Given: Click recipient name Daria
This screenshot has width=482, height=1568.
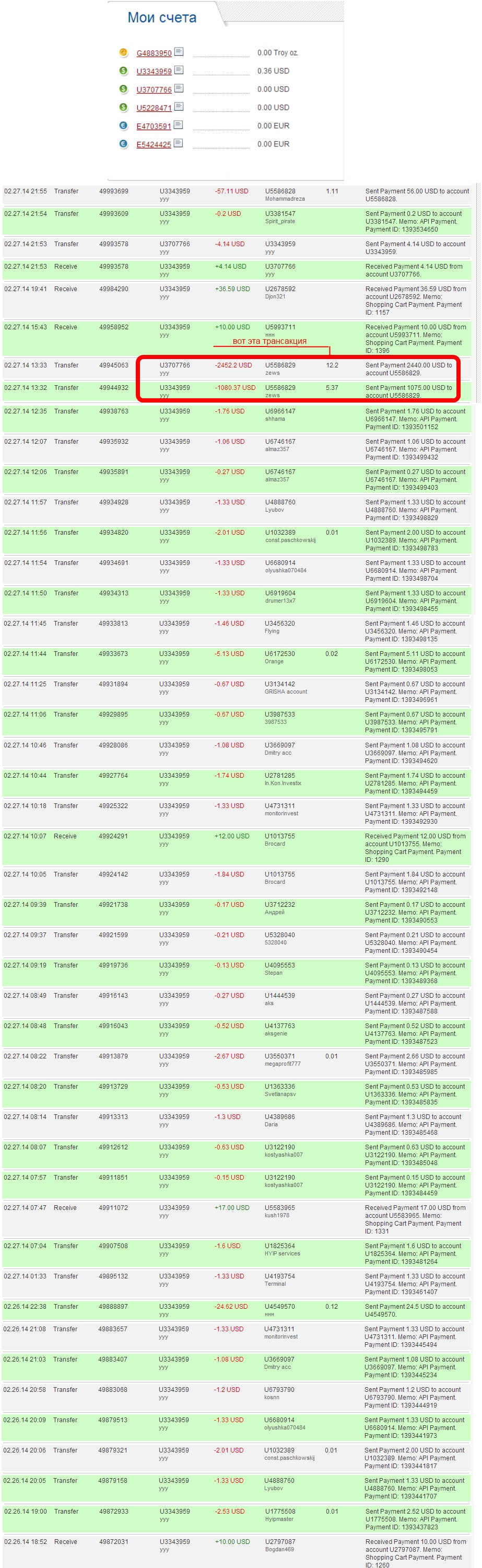Looking at the screenshot, I should [x=271, y=1125].
